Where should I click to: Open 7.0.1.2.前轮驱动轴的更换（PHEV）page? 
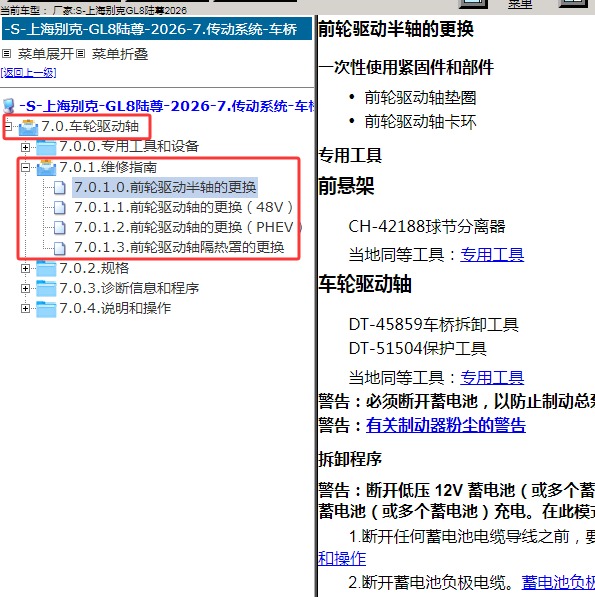(x=188, y=227)
